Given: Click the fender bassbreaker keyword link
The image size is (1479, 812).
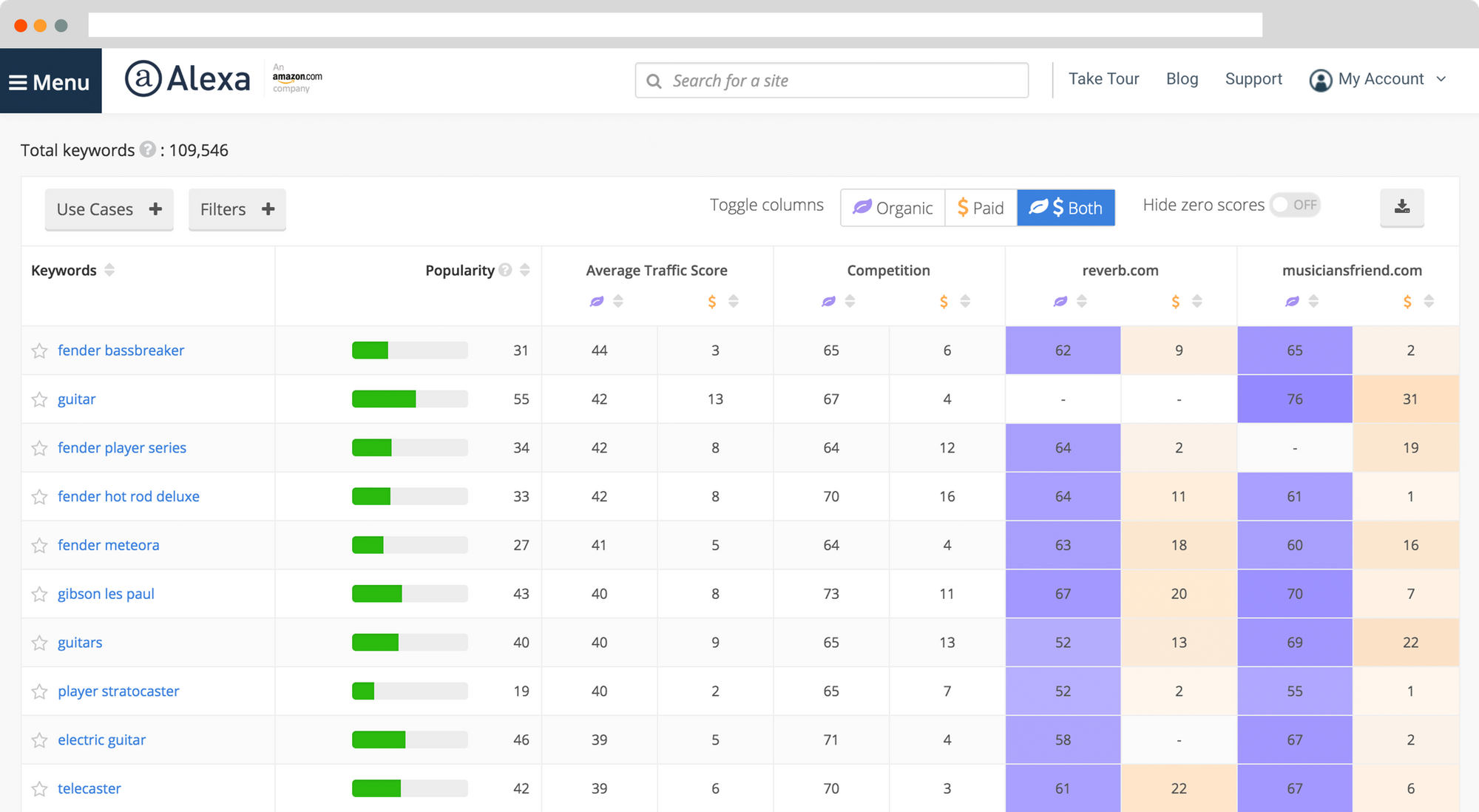Looking at the screenshot, I should click(122, 350).
